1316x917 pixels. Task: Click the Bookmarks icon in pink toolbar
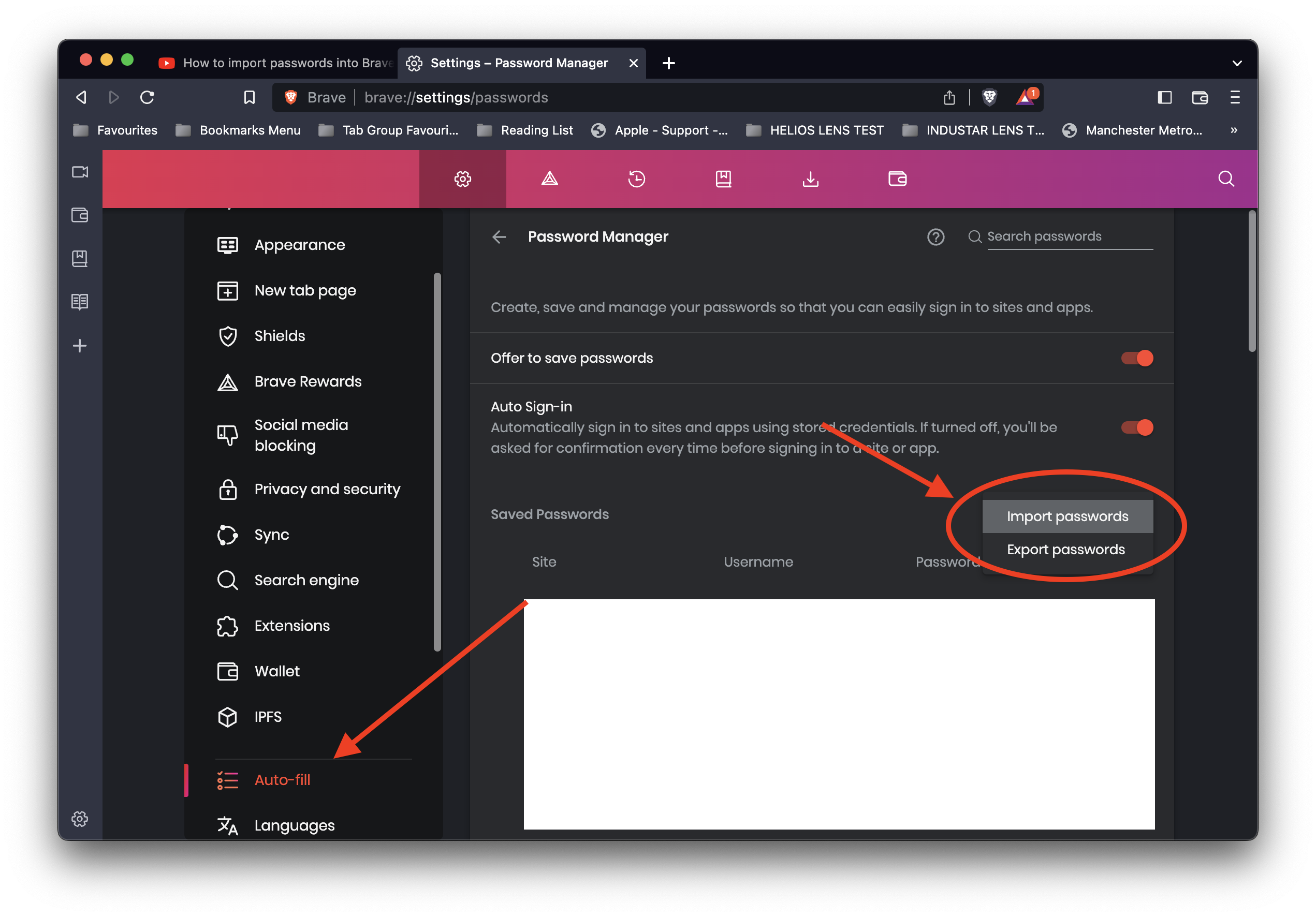coord(723,179)
